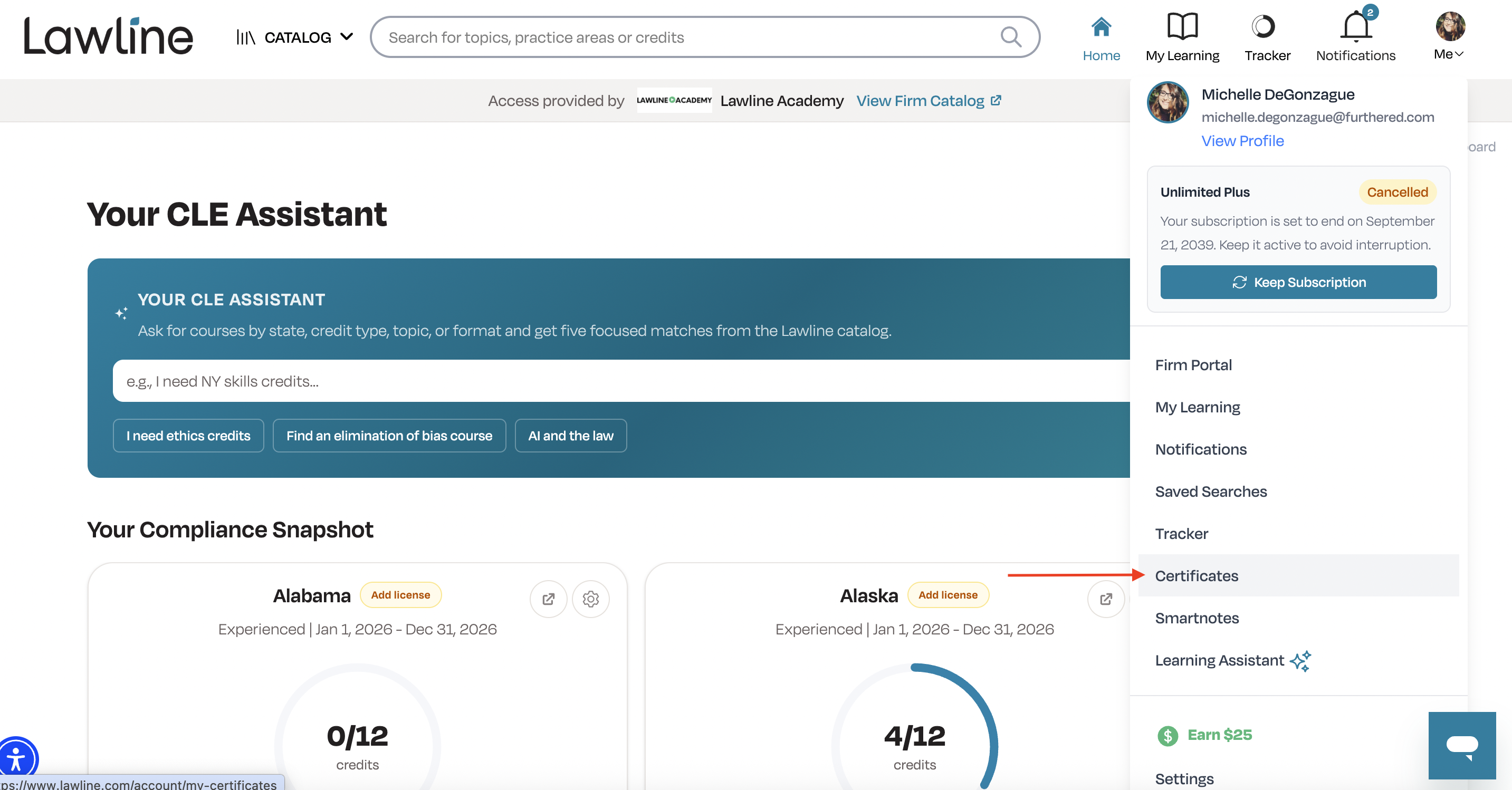
Task: Open View Firm Catalog link
Action: (x=929, y=101)
